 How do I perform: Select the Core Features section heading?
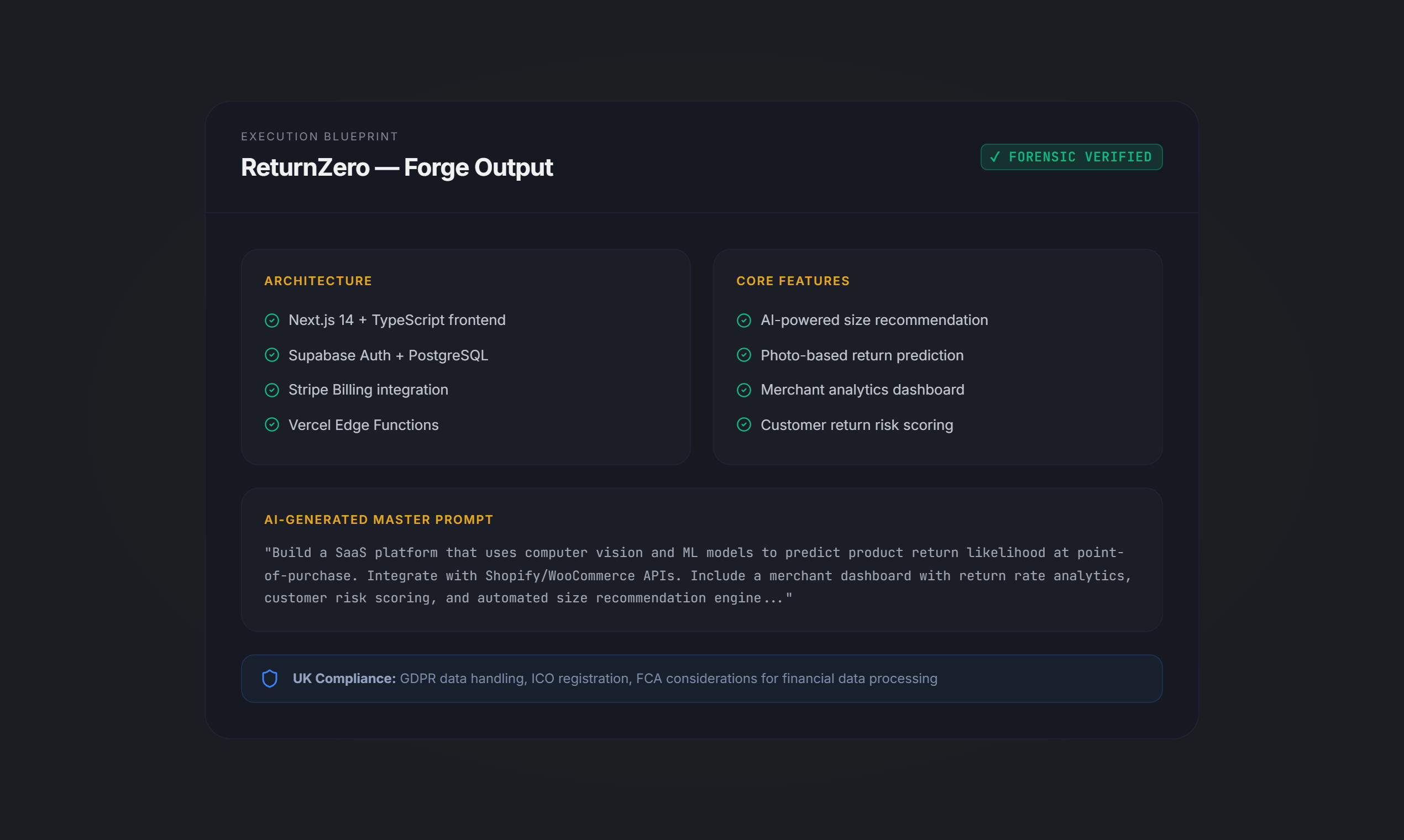point(793,281)
